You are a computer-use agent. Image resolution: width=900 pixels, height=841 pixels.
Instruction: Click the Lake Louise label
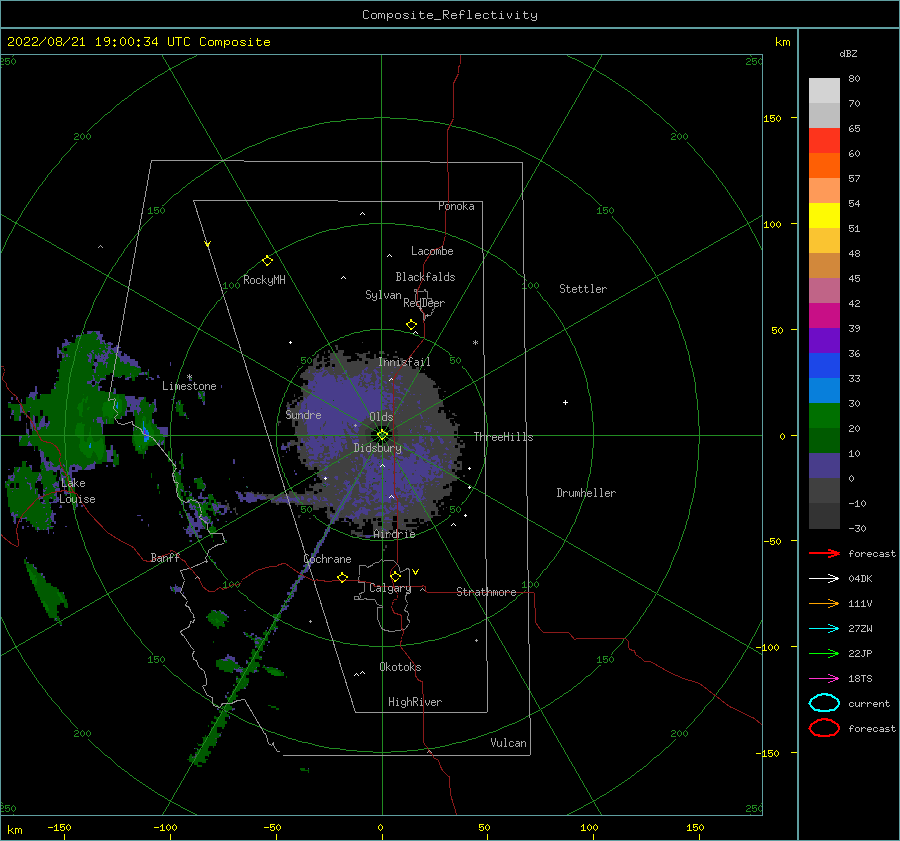pos(77,491)
